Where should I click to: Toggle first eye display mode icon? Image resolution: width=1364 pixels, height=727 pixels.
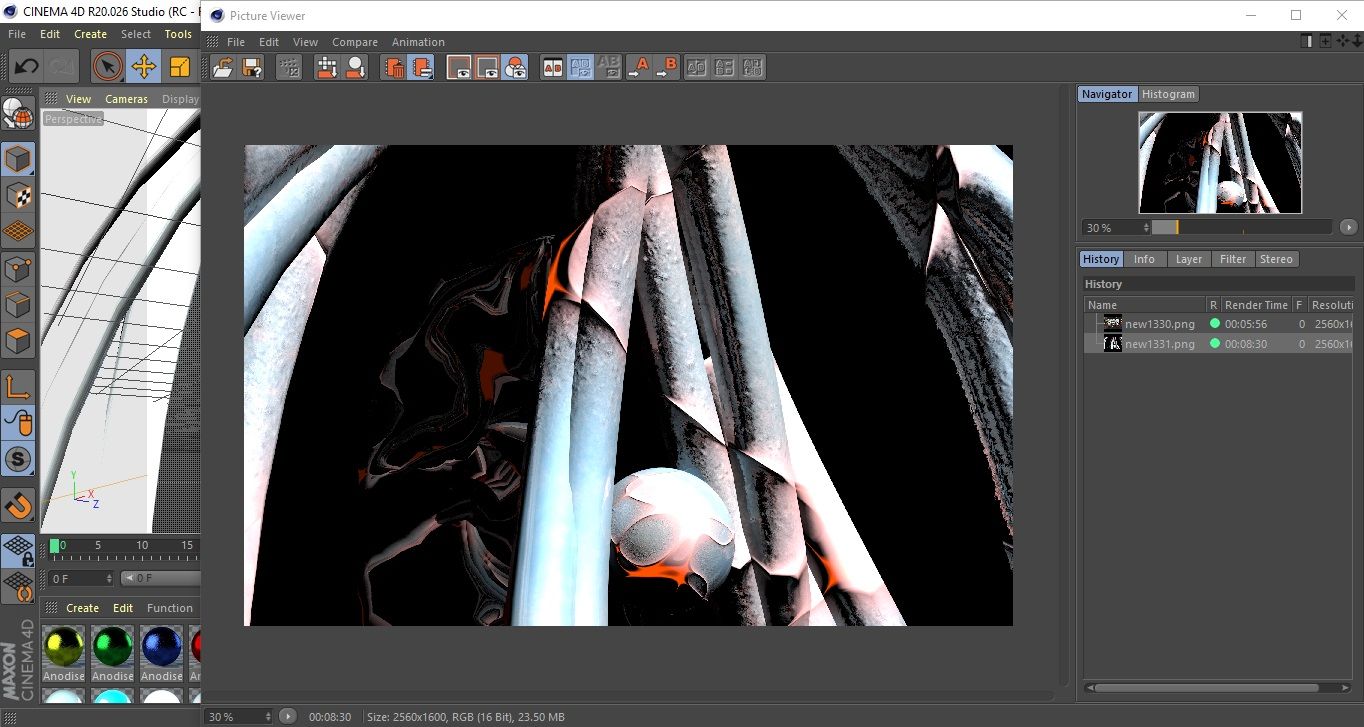459,67
